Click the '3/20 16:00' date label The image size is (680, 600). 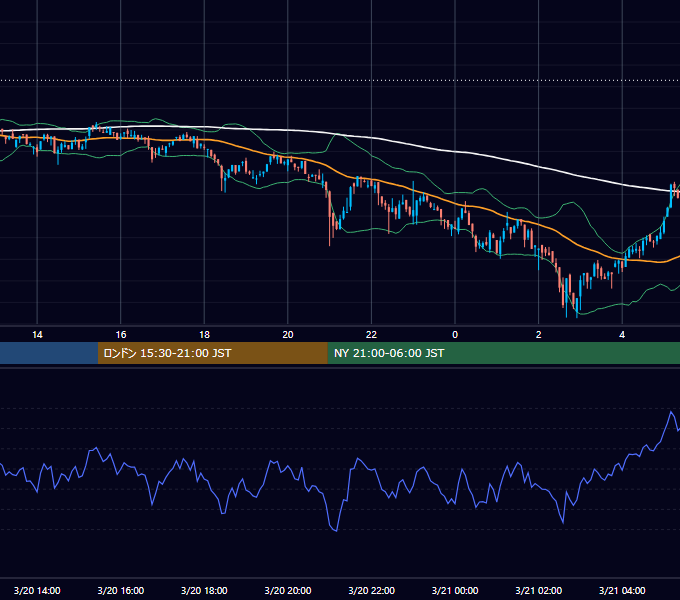121,590
